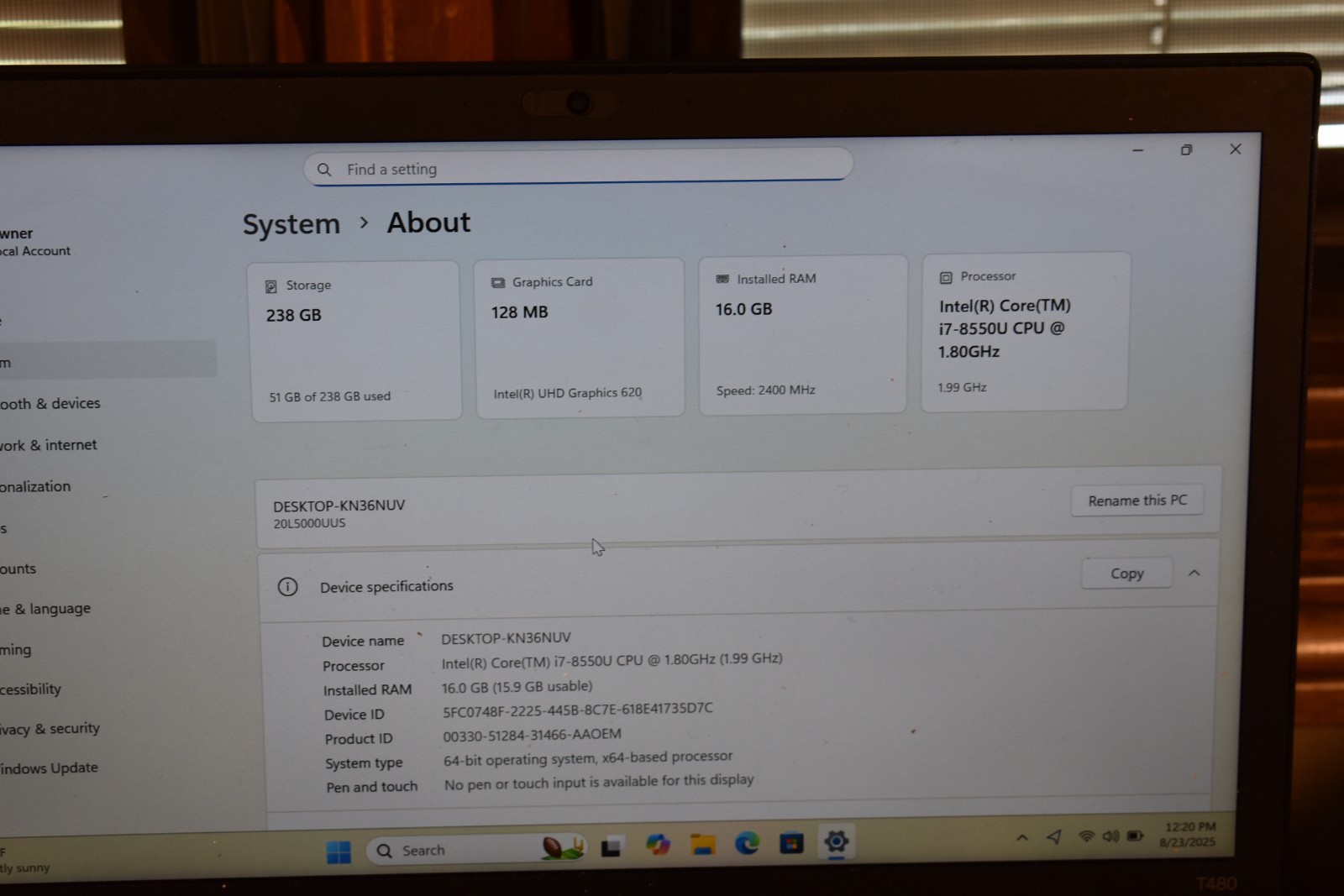The image size is (1344, 896).
Task: Click the Settings gear taskbar icon
Action: [837, 841]
